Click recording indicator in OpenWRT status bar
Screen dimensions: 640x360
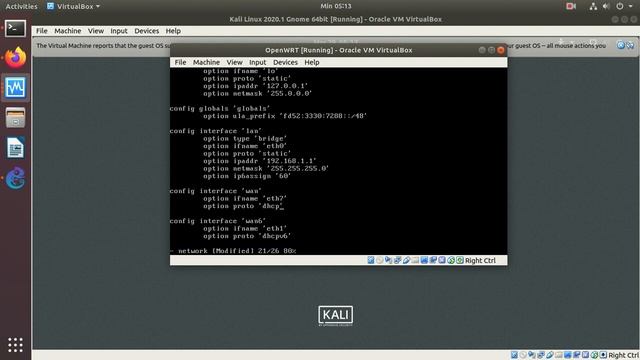click(x=433, y=260)
